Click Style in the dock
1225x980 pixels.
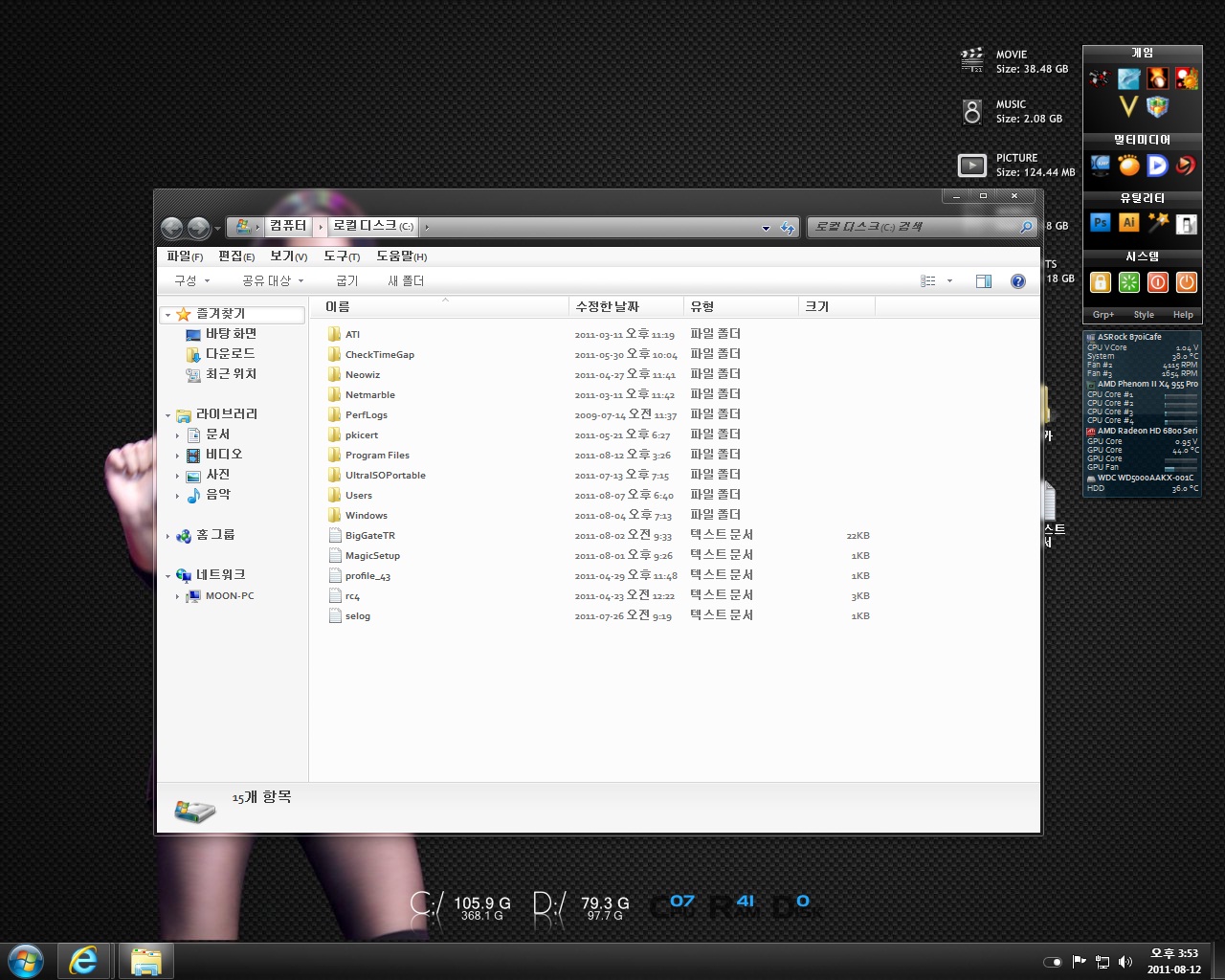(1145, 315)
